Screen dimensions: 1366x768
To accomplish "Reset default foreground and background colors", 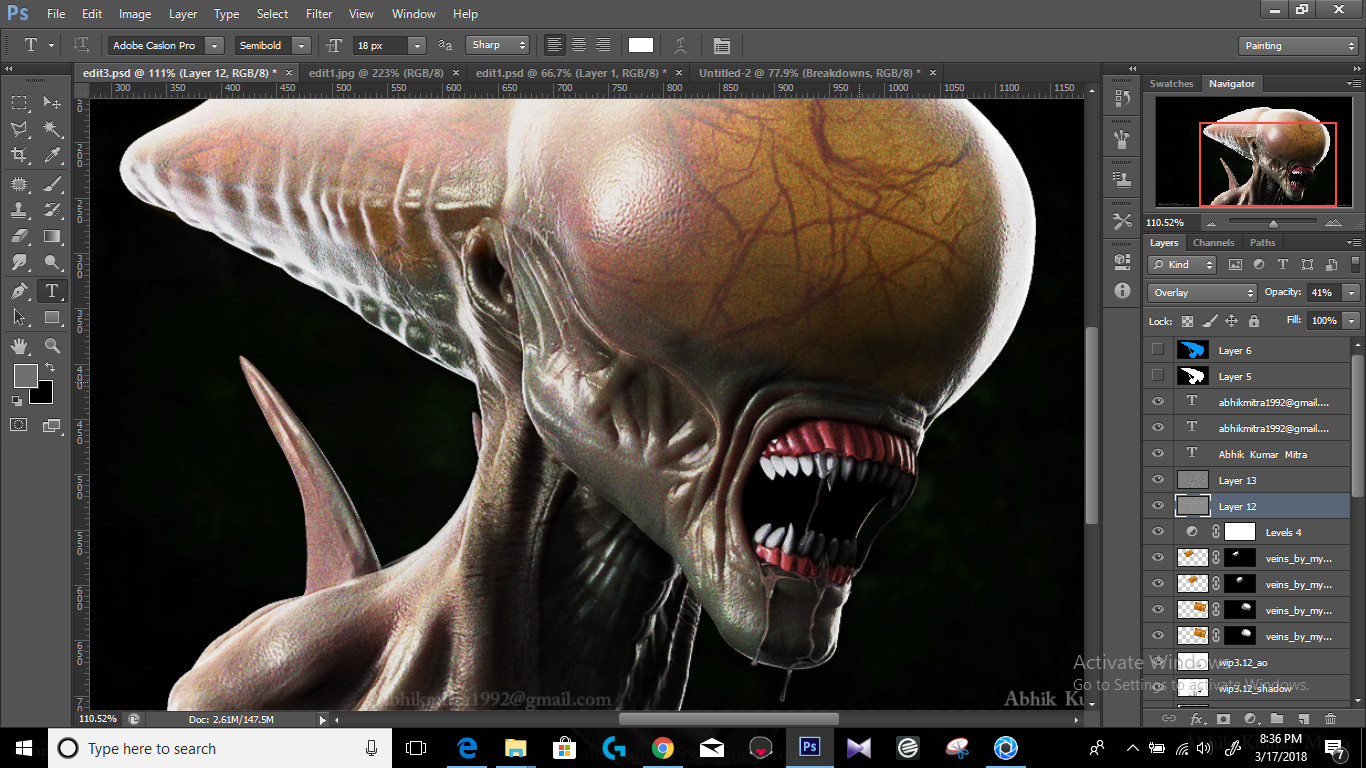I will pos(16,401).
